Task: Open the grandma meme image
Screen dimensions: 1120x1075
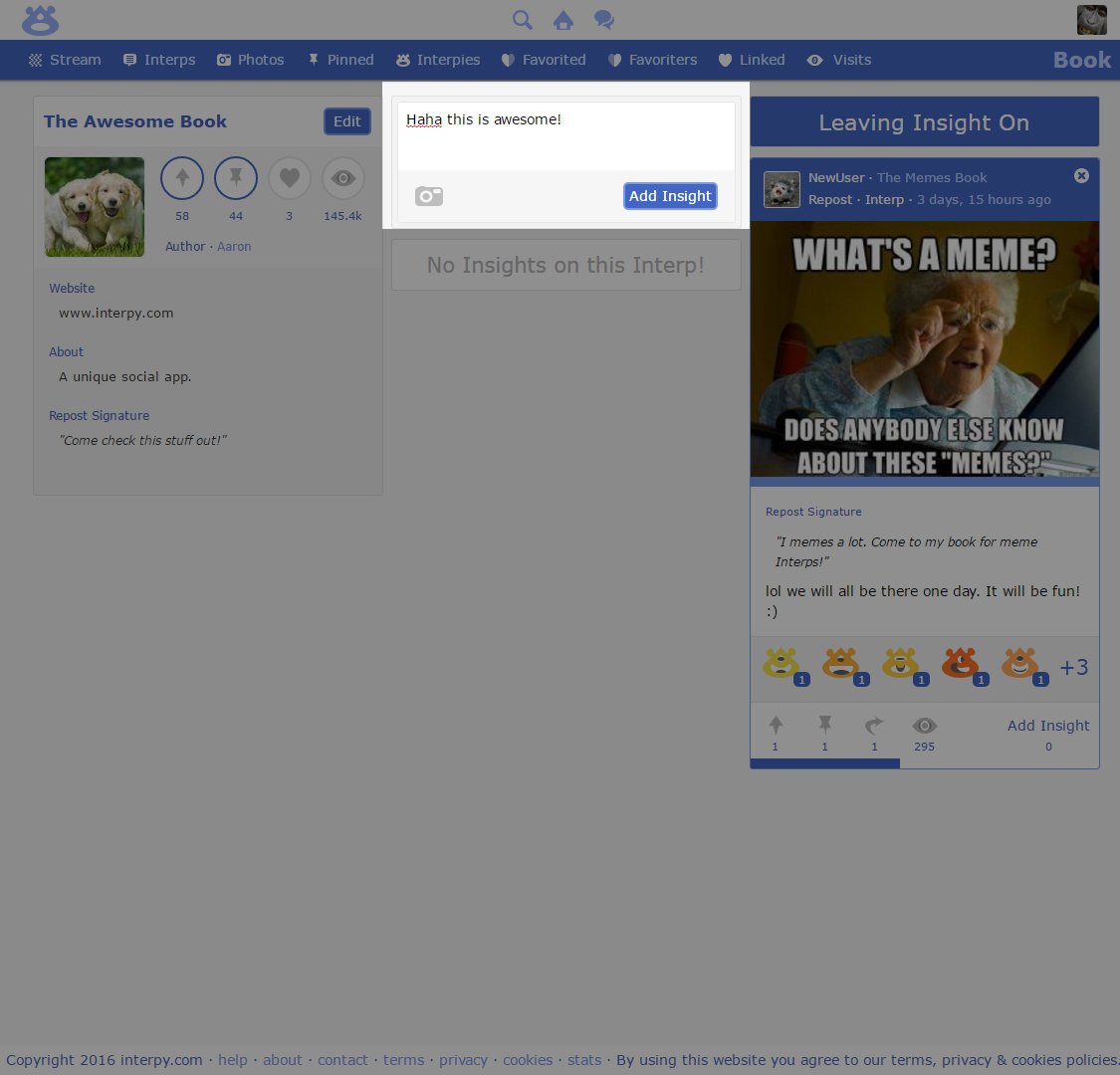Action: (x=924, y=348)
